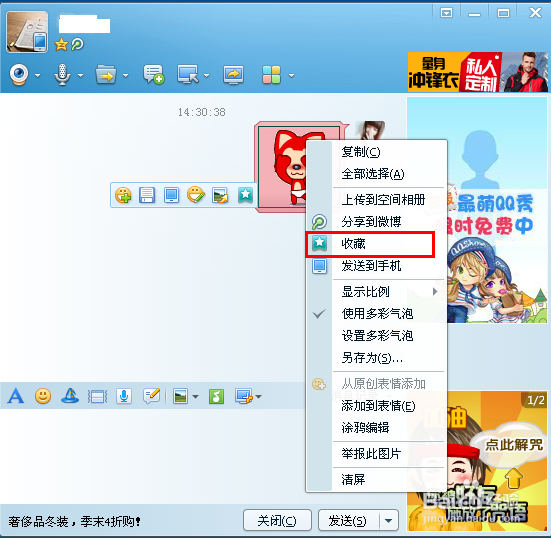Open the window options menu button in title bar
The height and width of the screenshot is (538, 551).
pyautogui.click(x=447, y=13)
